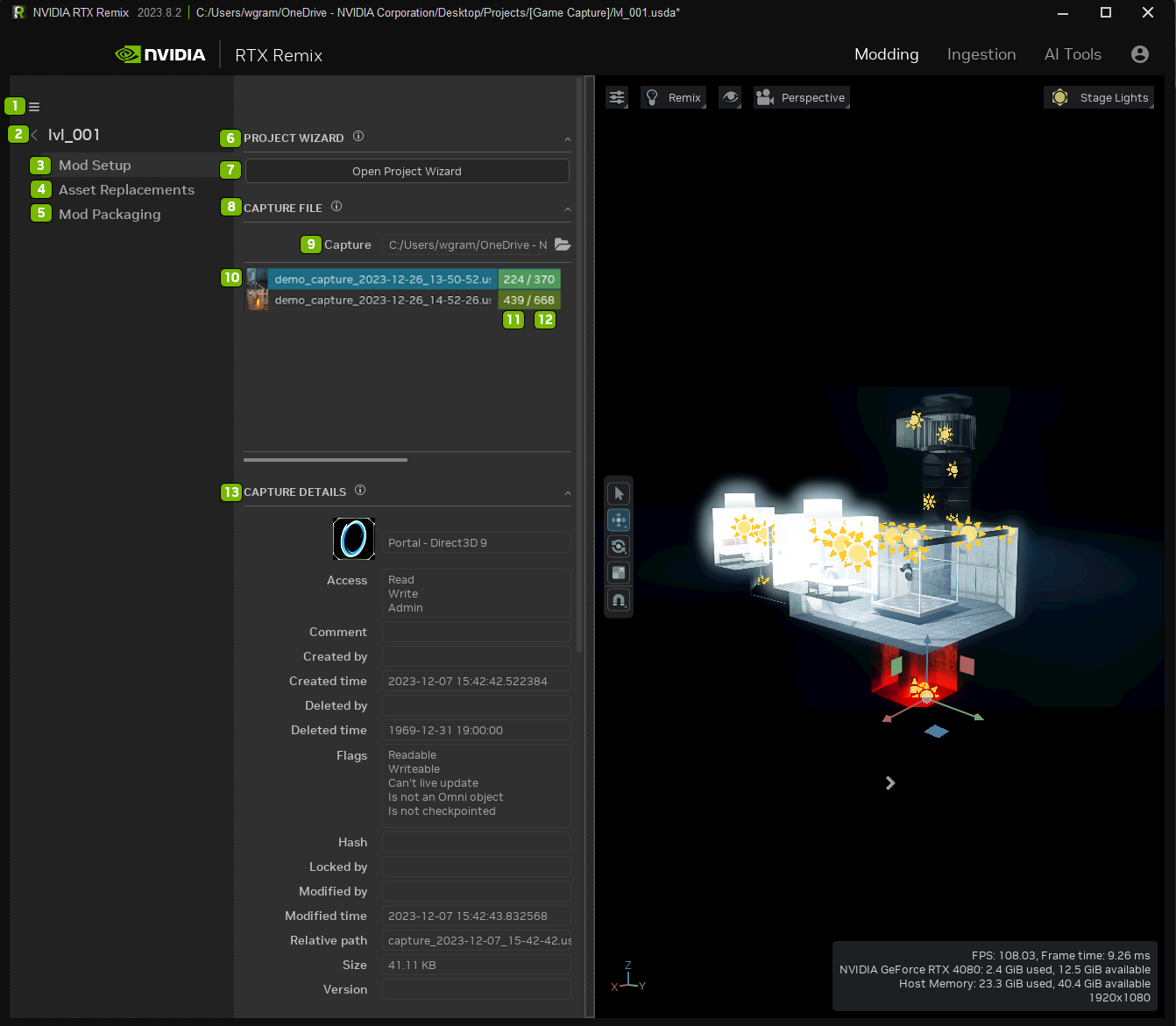Click the 224 / 370 replacement progress bar
This screenshot has width=1176, height=1026.
[529, 279]
